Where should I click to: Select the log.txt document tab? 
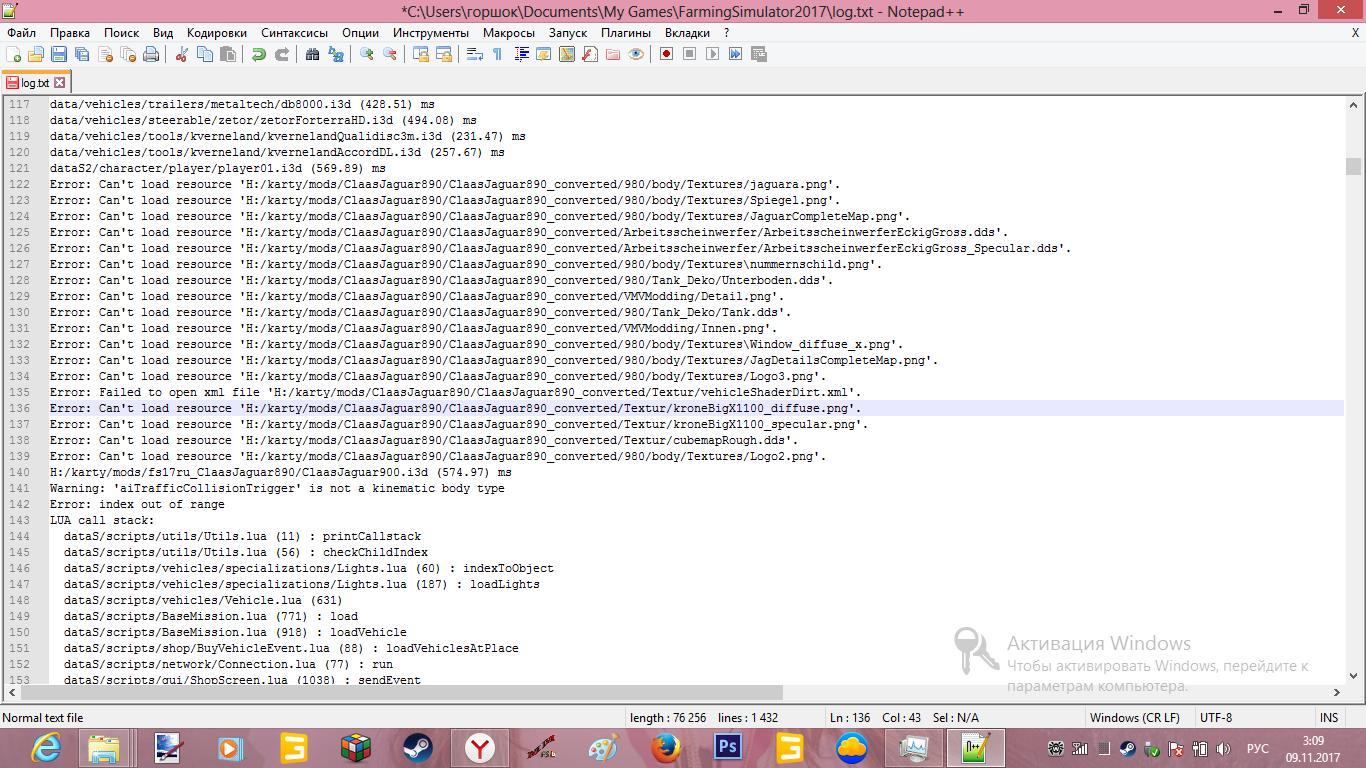coord(33,83)
